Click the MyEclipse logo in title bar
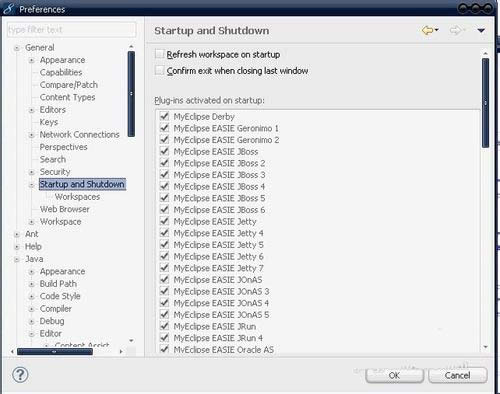 (9, 9)
